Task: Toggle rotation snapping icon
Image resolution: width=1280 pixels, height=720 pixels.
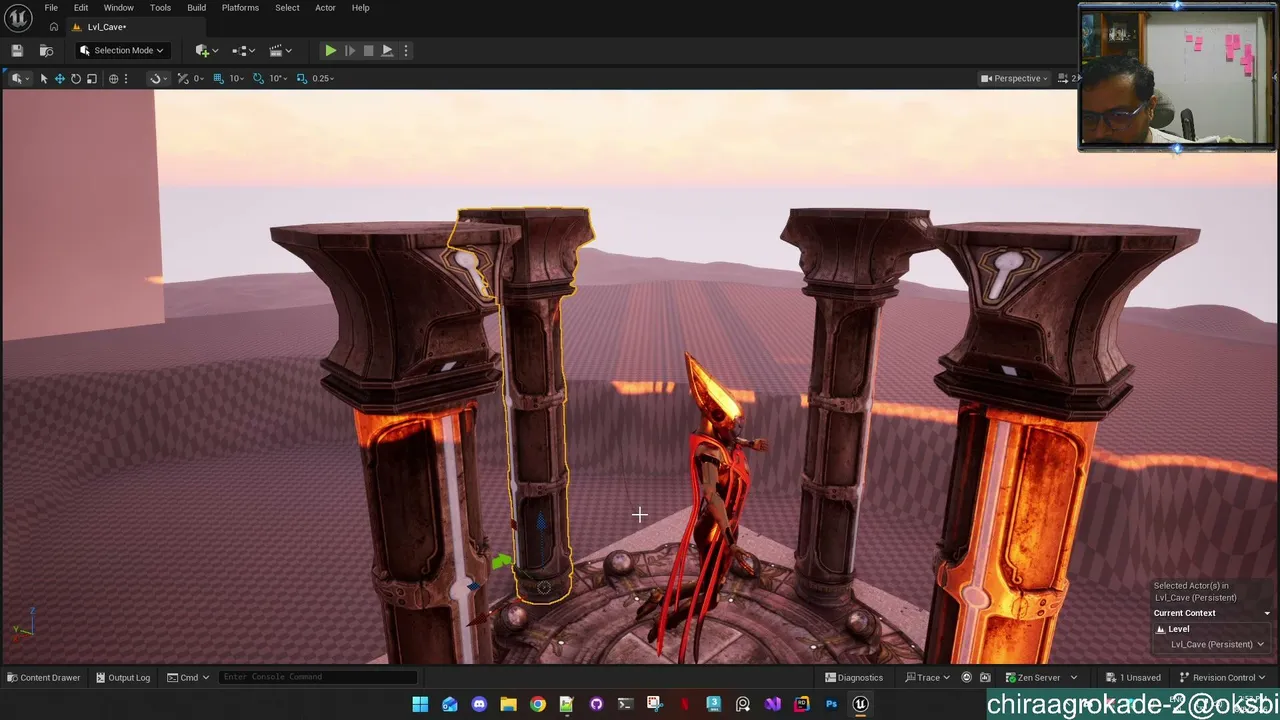Action: tap(258, 78)
